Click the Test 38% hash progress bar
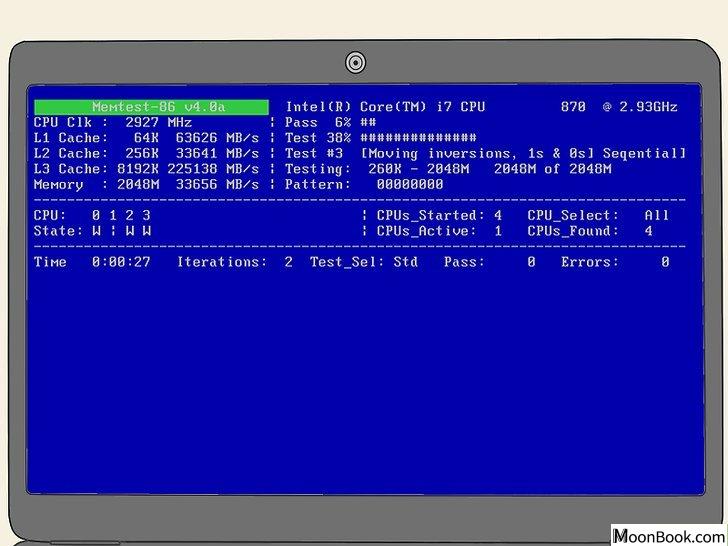Image resolution: width=728 pixels, height=546 pixels. pyautogui.click(x=381, y=138)
